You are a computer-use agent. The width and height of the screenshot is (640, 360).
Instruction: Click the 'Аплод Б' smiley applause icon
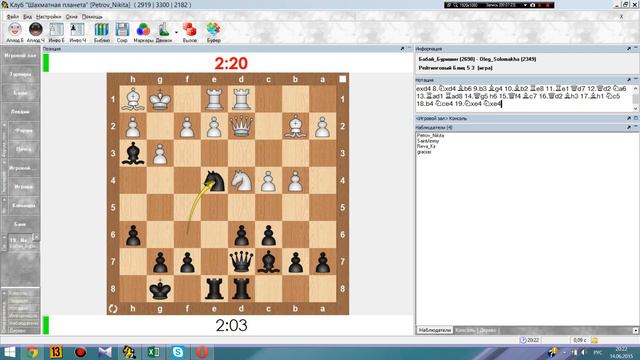tap(15, 30)
